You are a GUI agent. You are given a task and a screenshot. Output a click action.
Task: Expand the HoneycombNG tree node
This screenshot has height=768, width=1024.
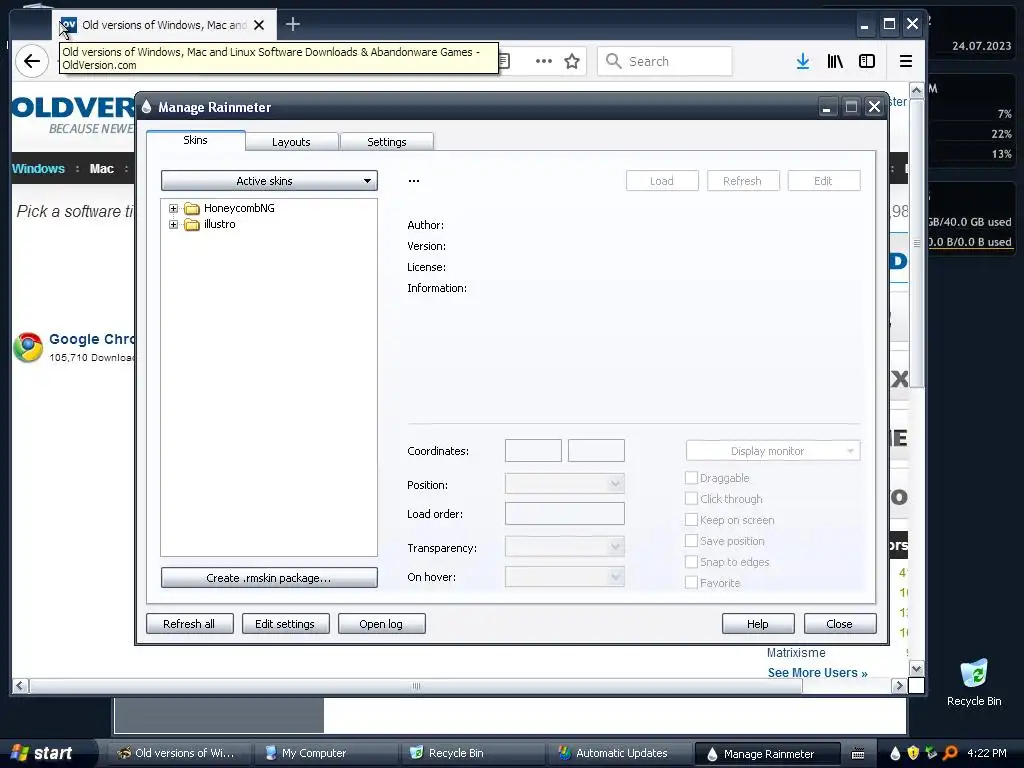click(173, 208)
